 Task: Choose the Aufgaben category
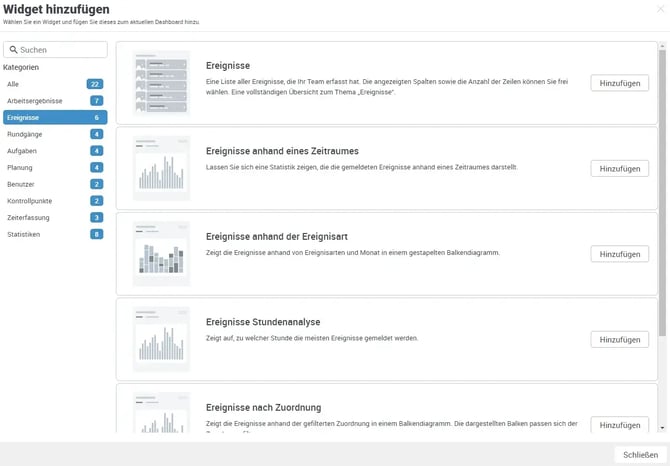click(x=55, y=151)
